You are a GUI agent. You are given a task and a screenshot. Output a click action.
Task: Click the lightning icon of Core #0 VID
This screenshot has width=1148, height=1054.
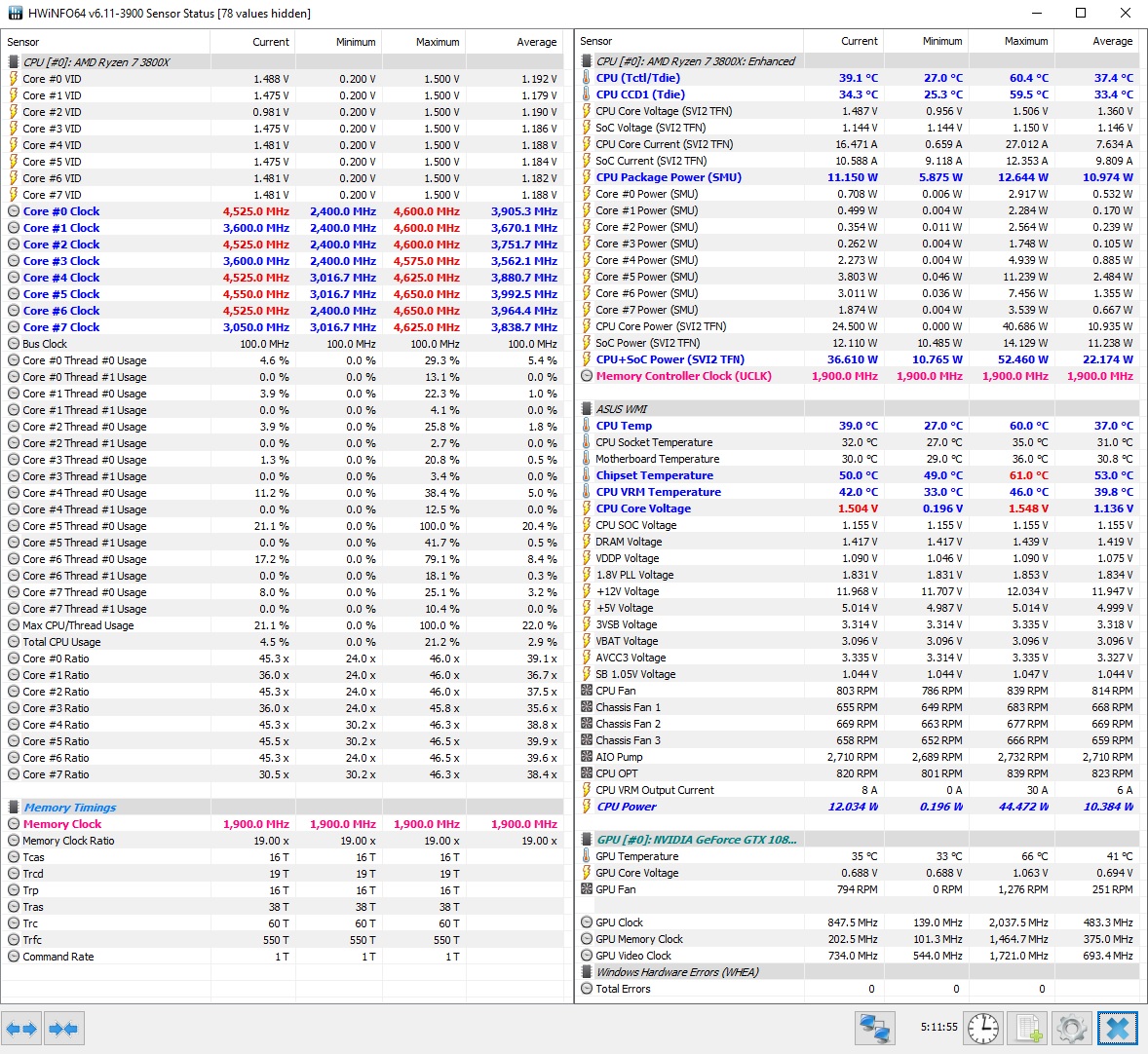14,78
